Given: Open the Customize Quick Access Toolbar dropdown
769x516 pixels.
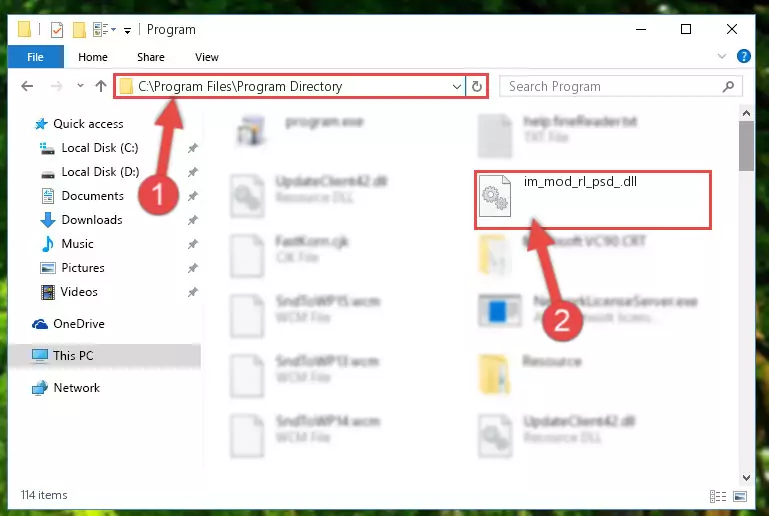Looking at the screenshot, I should (127, 30).
